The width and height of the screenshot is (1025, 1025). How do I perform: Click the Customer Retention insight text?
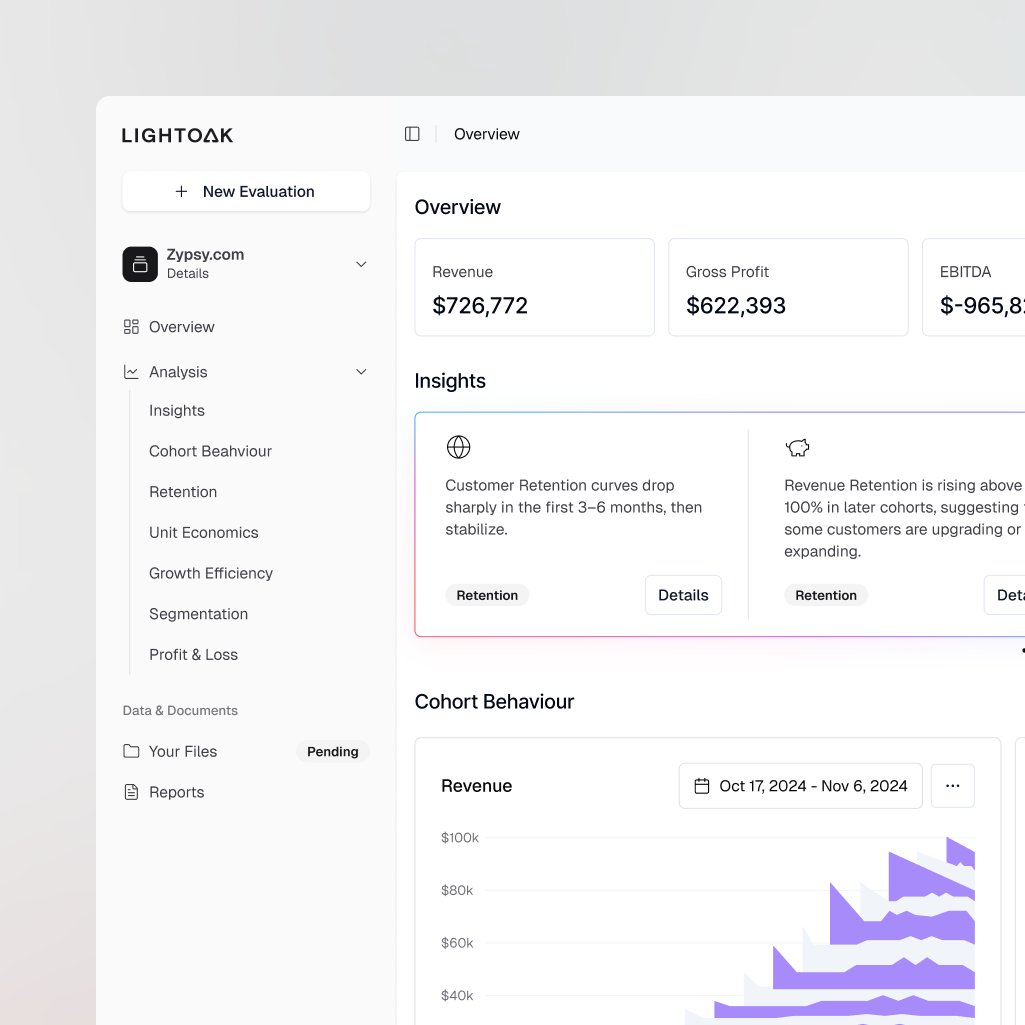573,507
